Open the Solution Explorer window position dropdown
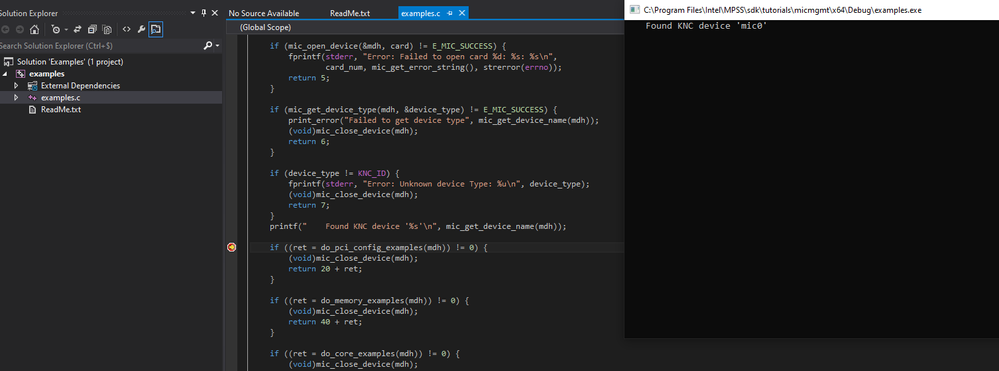The width and height of the screenshot is (999, 371). 193,13
